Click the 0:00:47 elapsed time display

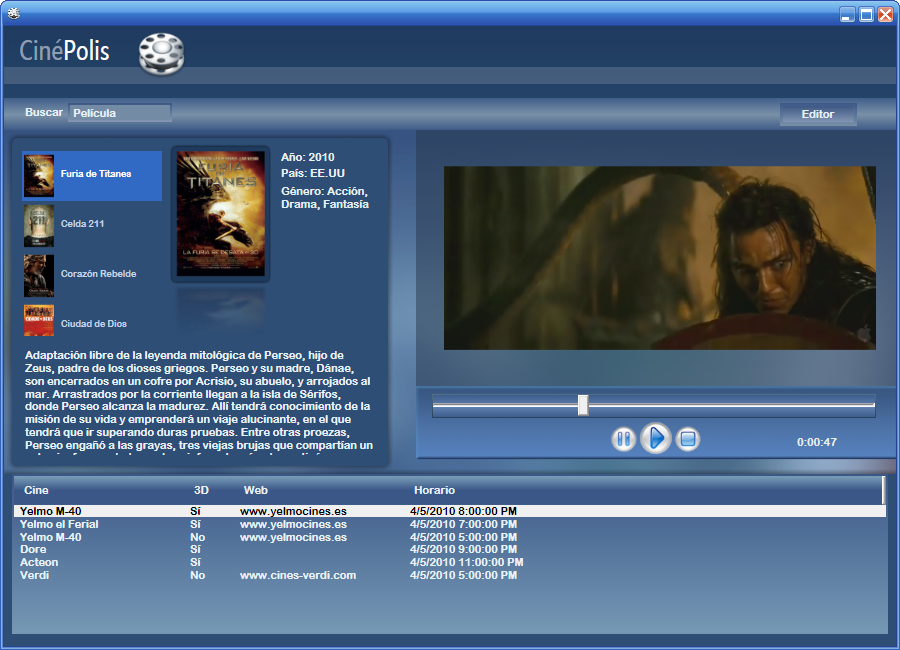(817, 442)
